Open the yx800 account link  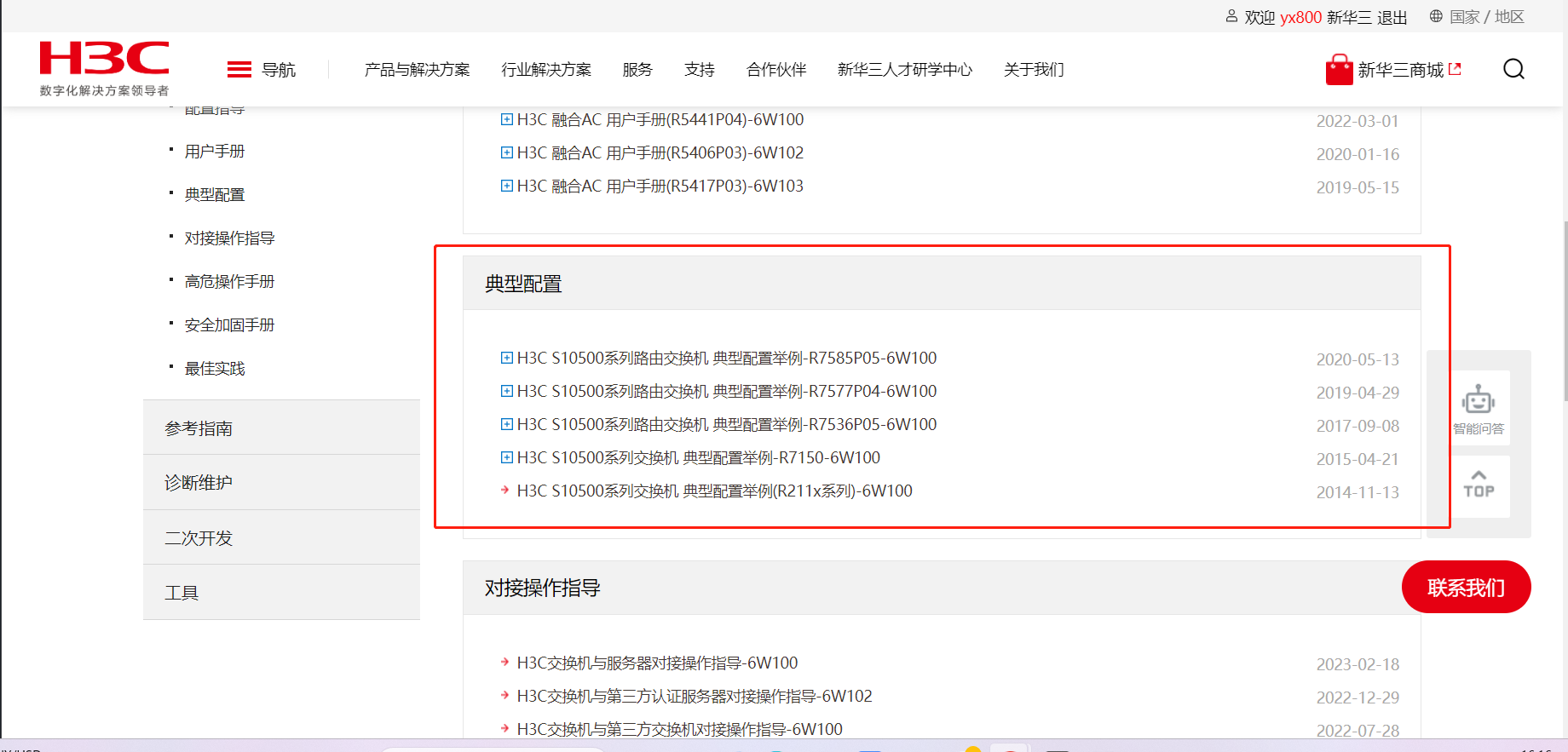1300,17
